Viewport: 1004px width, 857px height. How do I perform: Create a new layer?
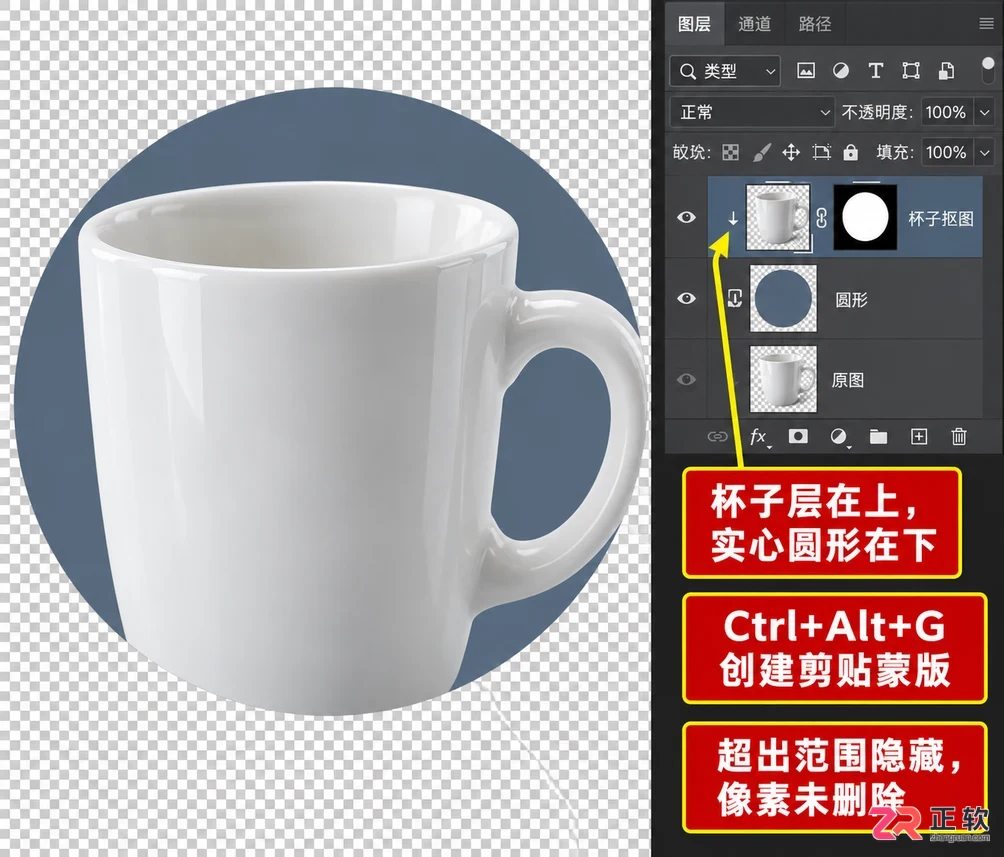[x=919, y=437]
